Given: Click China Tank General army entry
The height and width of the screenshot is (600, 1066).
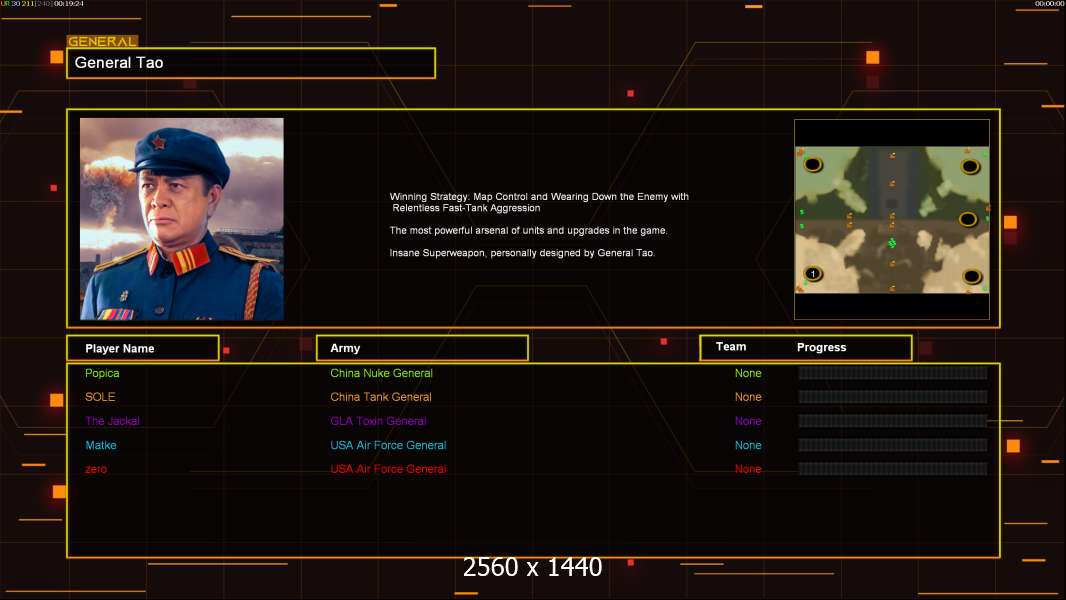Looking at the screenshot, I should click(381, 397).
